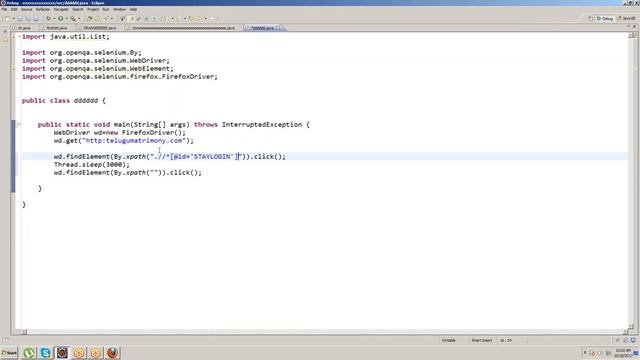Open the Window menu
640x360 pixels.
point(120,9)
